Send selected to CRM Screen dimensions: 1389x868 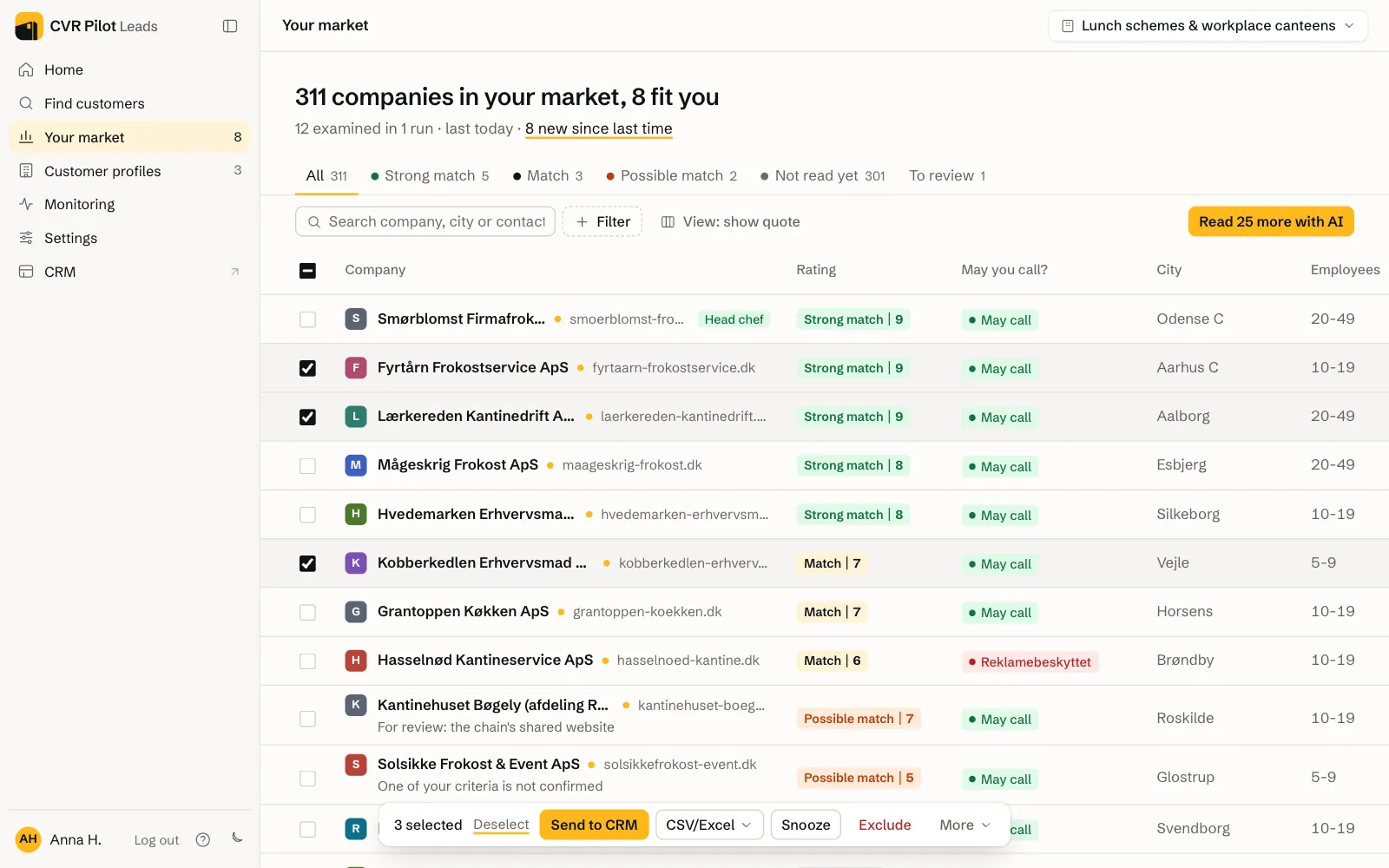(x=594, y=825)
